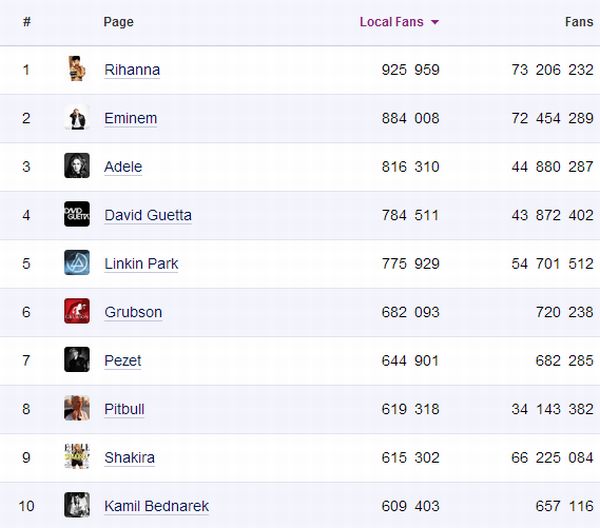Click Pezet's profile thumbnail
The width and height of the screenshot is (600, 528).
click(77, 360)
